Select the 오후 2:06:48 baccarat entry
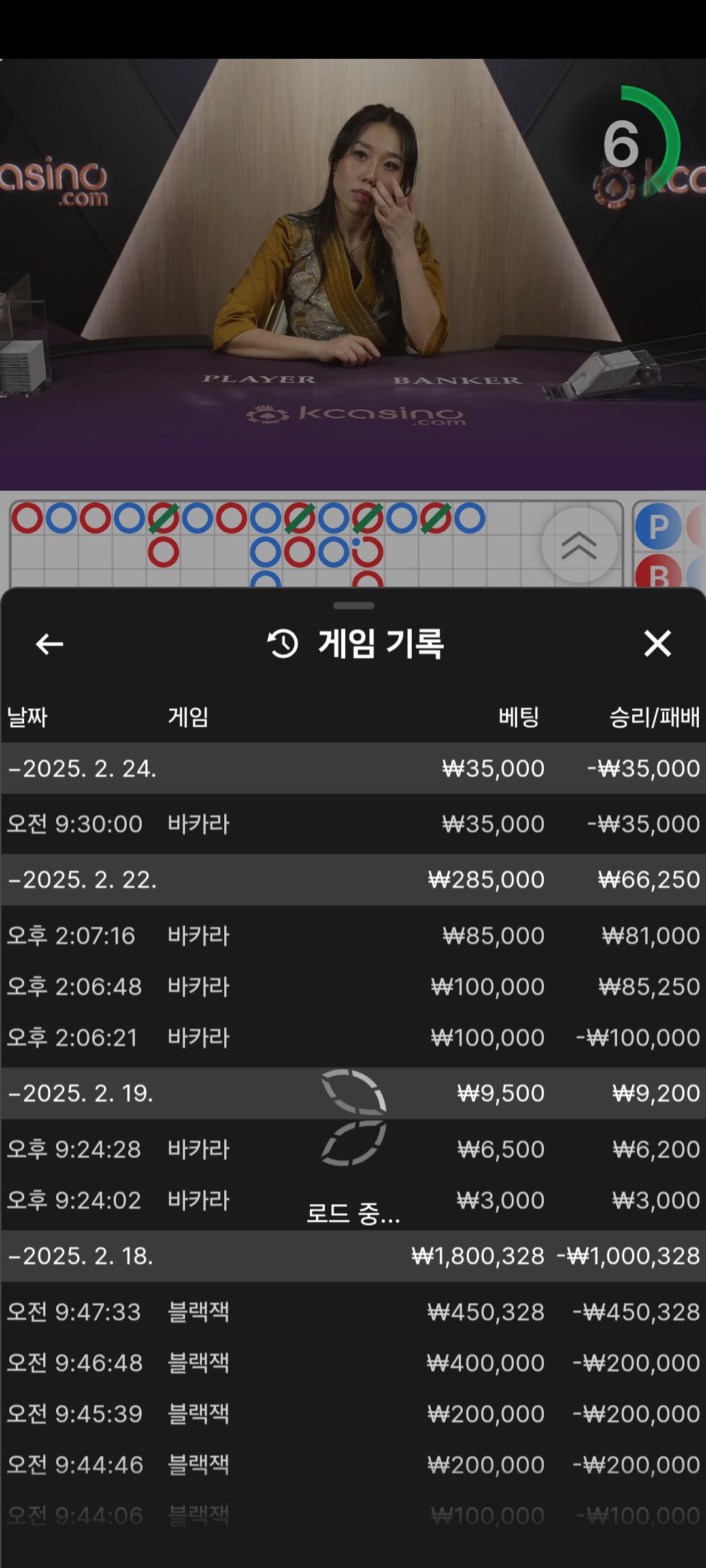706x1568 pixels. click(353, 987)
